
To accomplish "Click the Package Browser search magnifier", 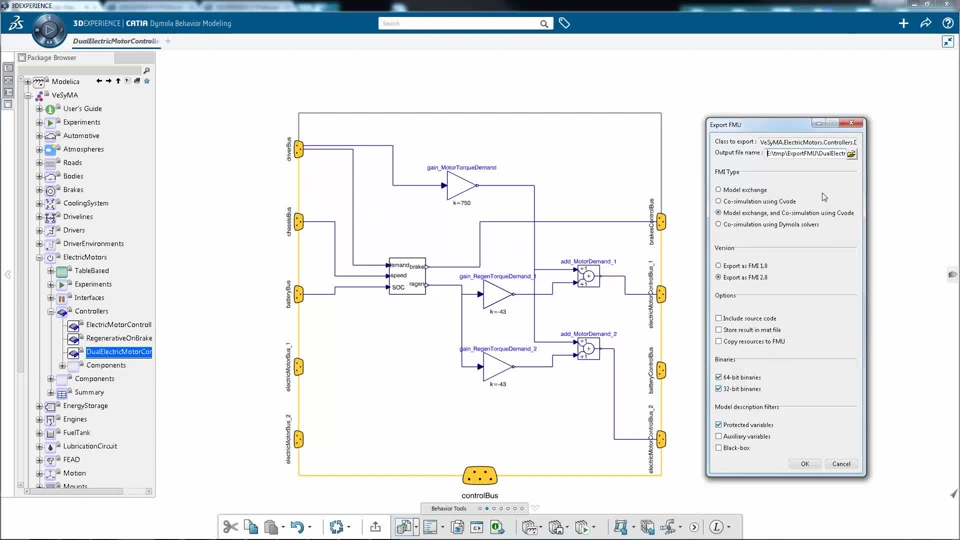I will click(146, 70).
